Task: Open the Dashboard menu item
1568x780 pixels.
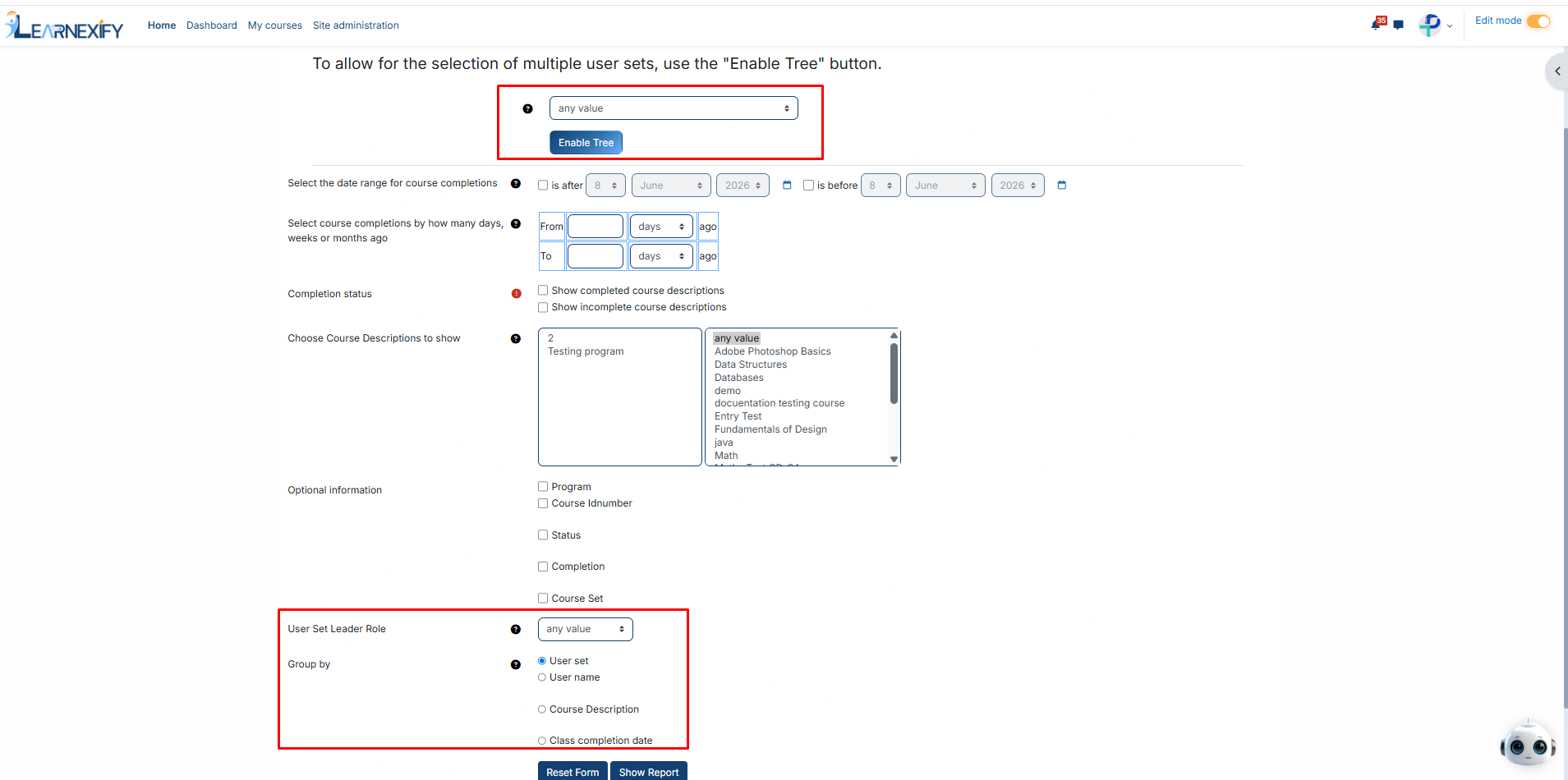Action: (212, 25)
